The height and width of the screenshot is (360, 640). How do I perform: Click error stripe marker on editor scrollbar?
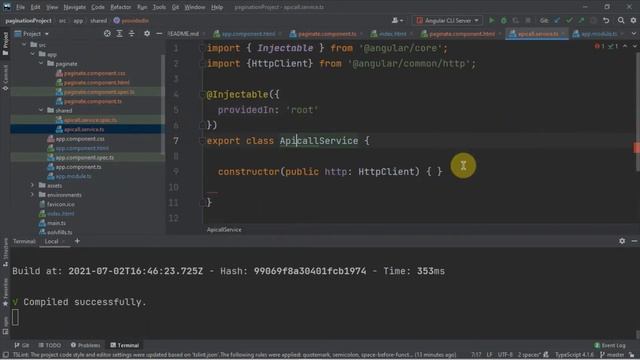click(636, 147)
